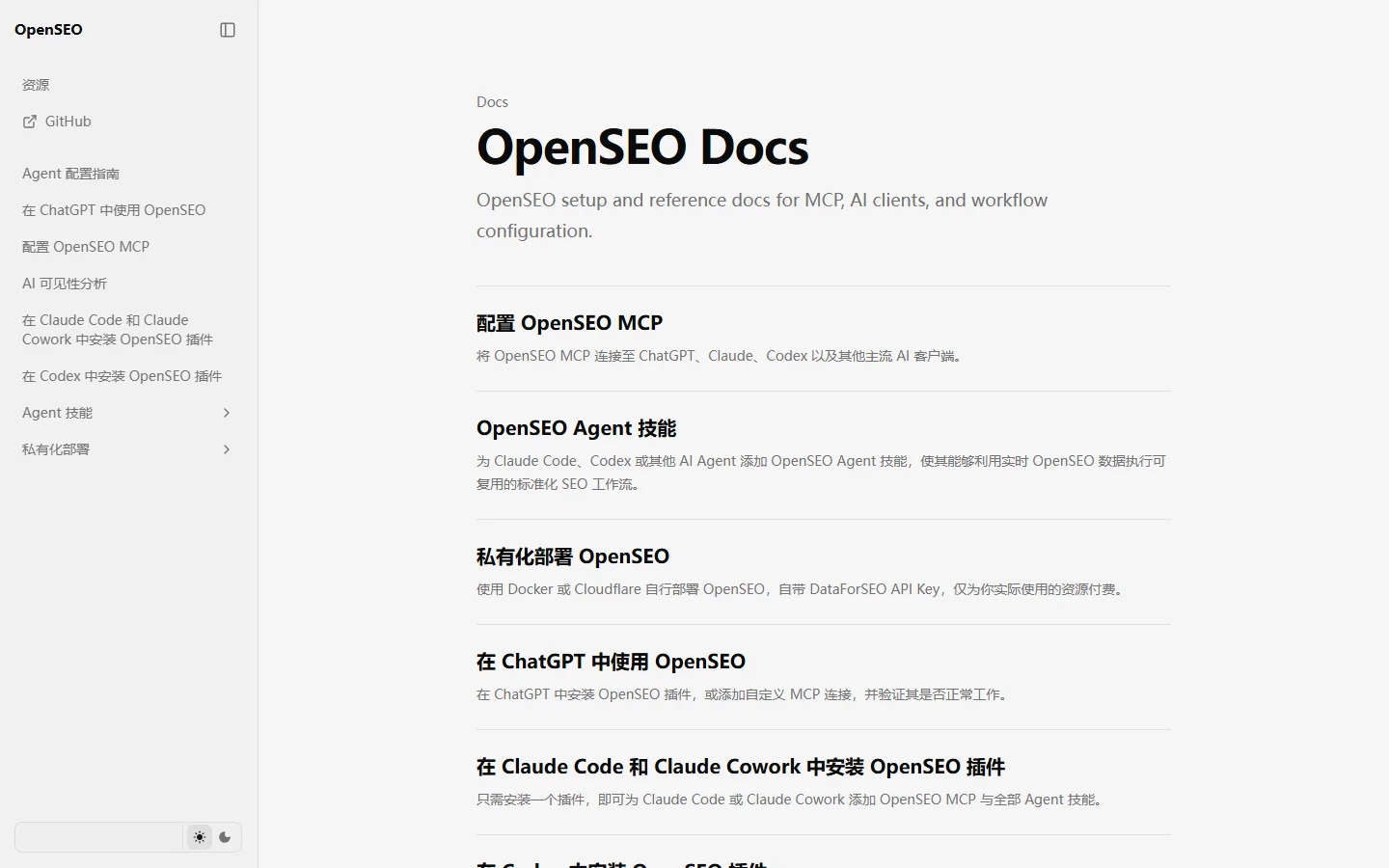Open the AI 可见性分析 page

65,284
